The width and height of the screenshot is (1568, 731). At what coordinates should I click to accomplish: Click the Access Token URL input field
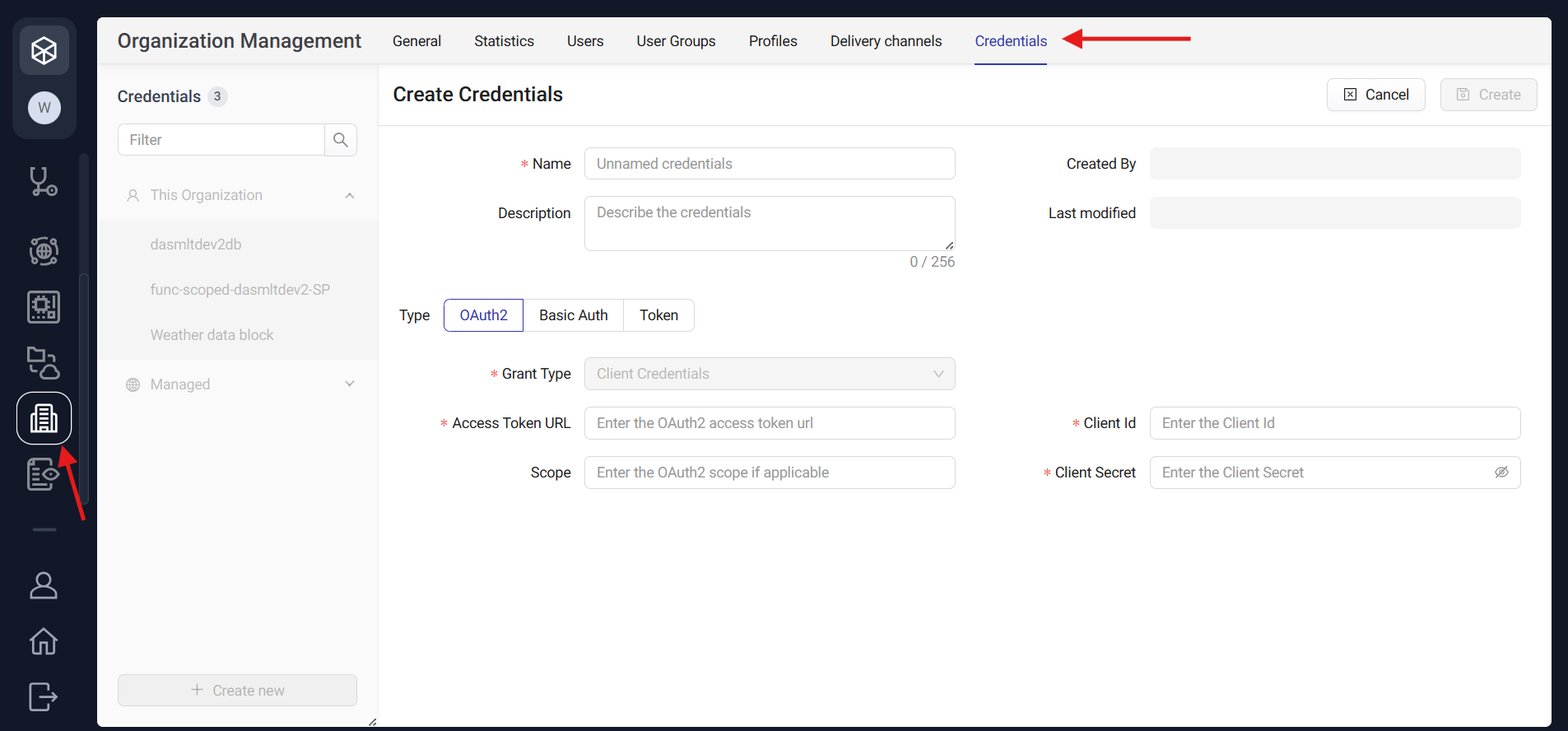point(769,423)
